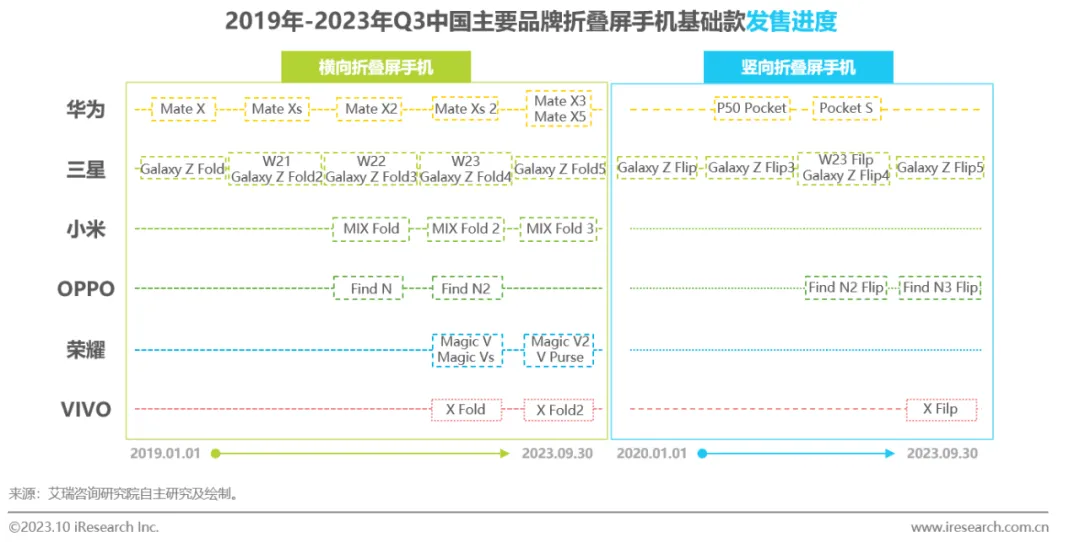1080x543 pixels.
Task: Select the 三星 row label
Action: (x=85, y=169)
